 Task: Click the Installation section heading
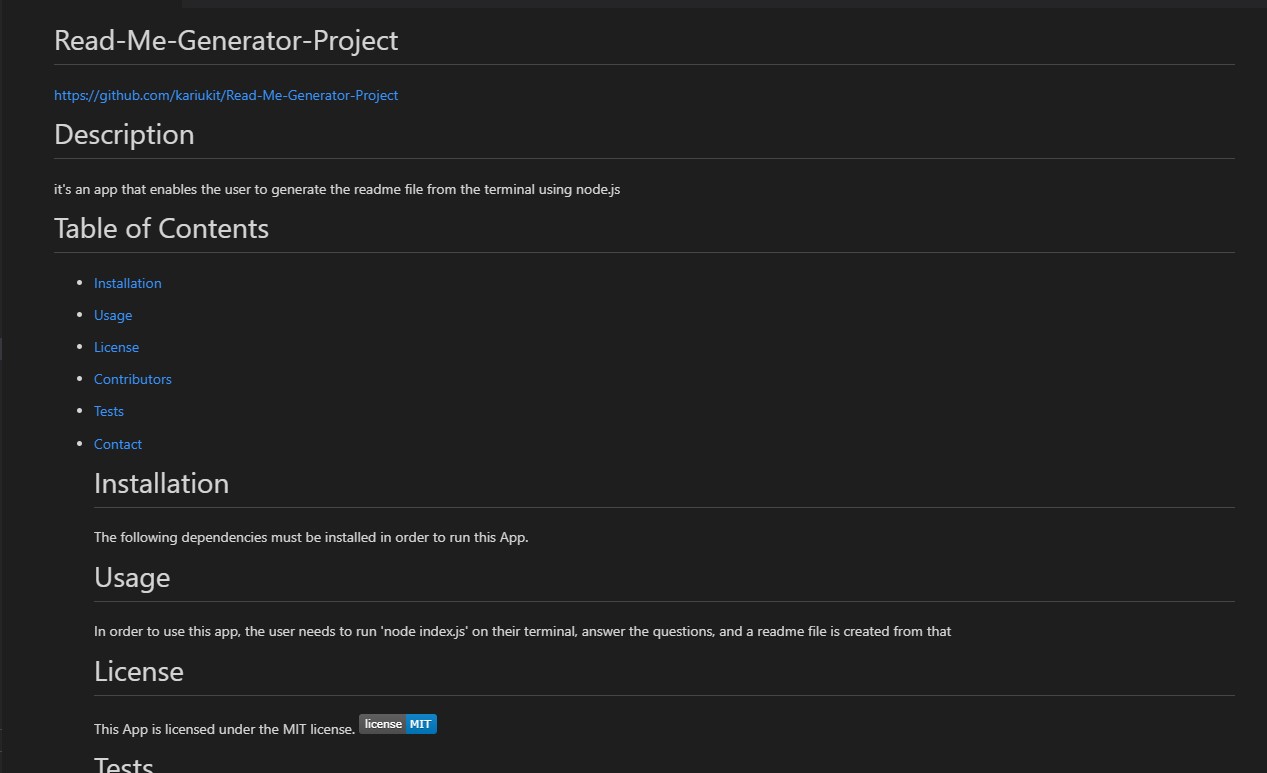(161, 483)
